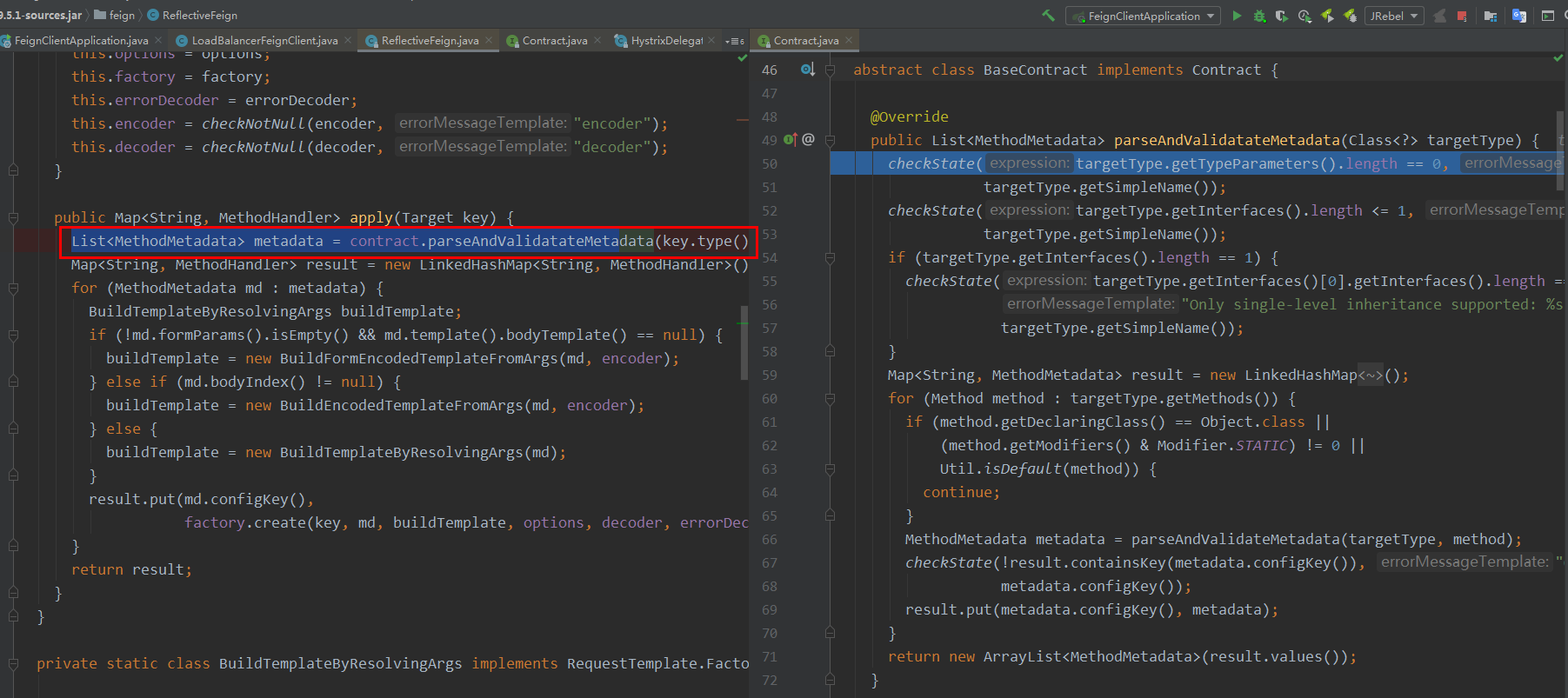The image size is (1568, 698).
Task: Open the Contract.java tab in left pane
Action: click(555, 40)
